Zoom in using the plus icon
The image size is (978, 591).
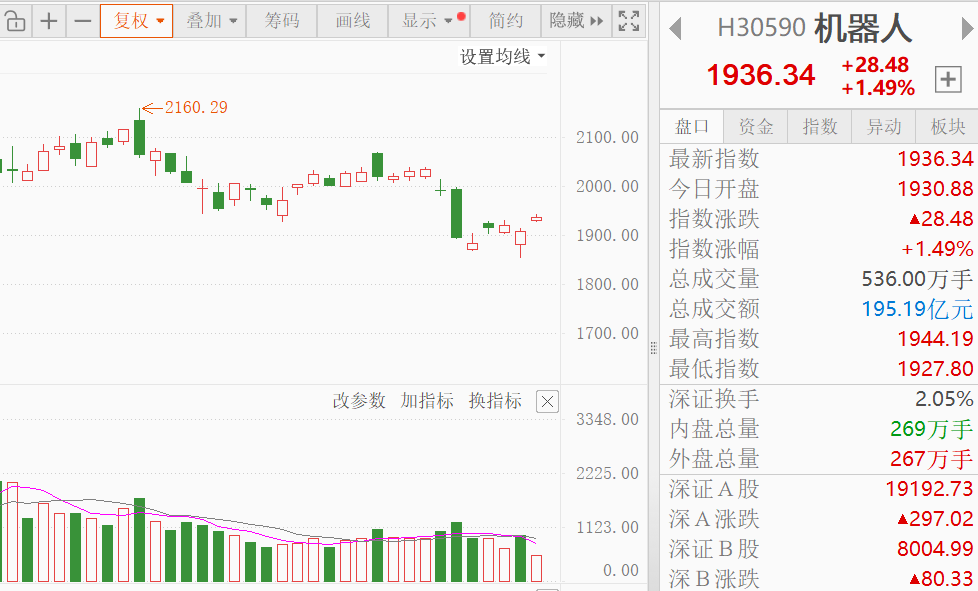48,20
